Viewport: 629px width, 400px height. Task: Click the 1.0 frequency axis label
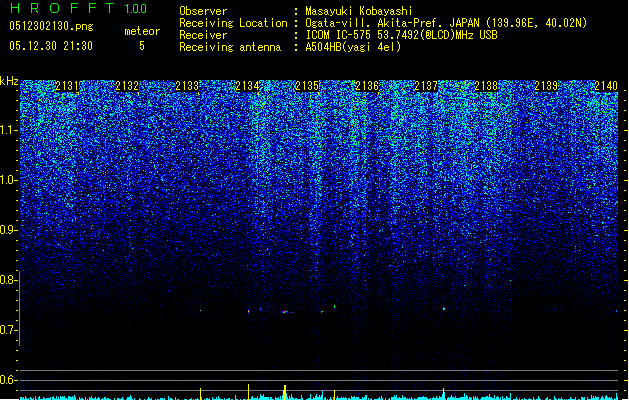pos(8,180)
